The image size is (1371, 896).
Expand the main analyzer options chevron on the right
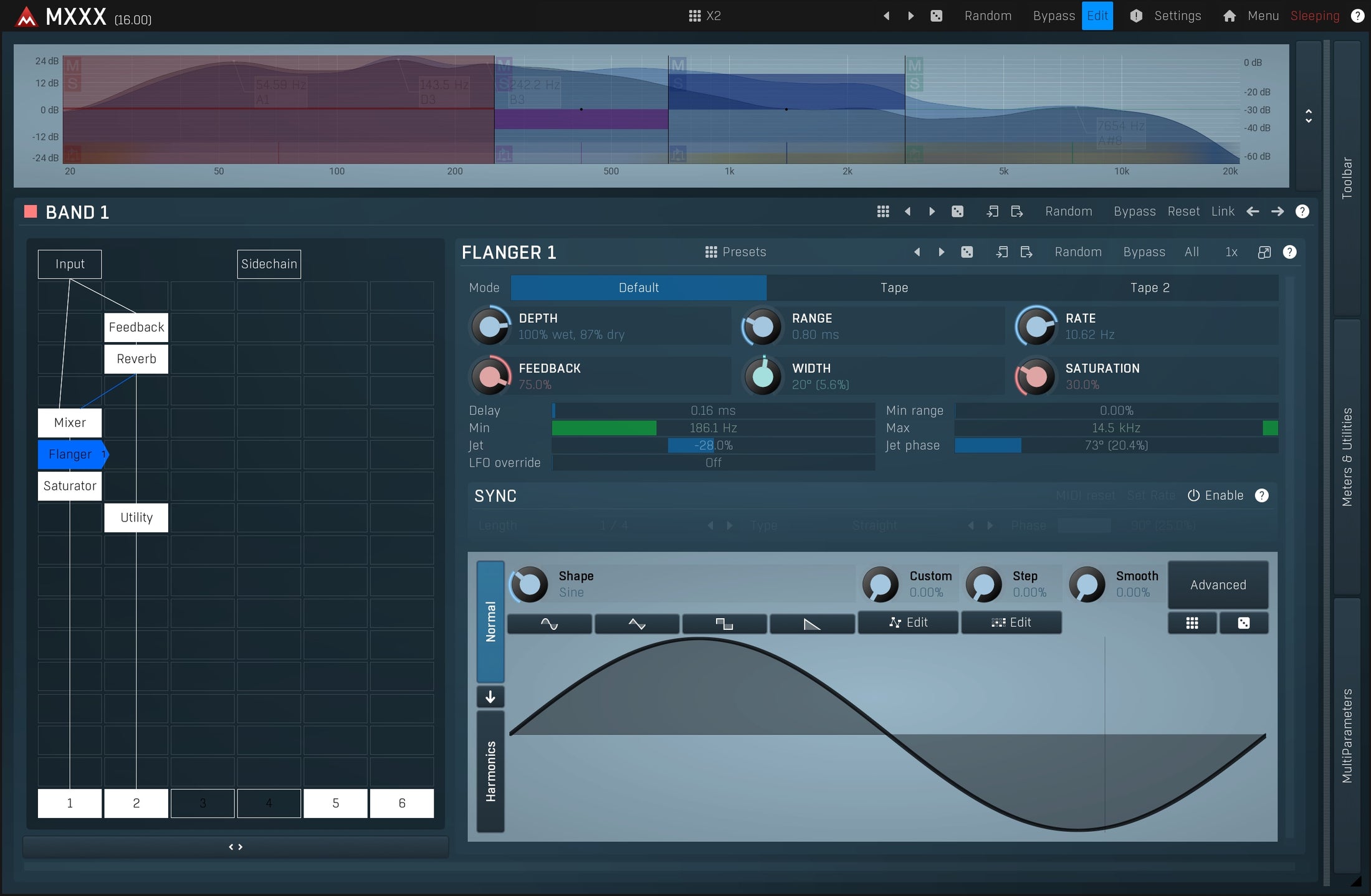coord(1309,116)
